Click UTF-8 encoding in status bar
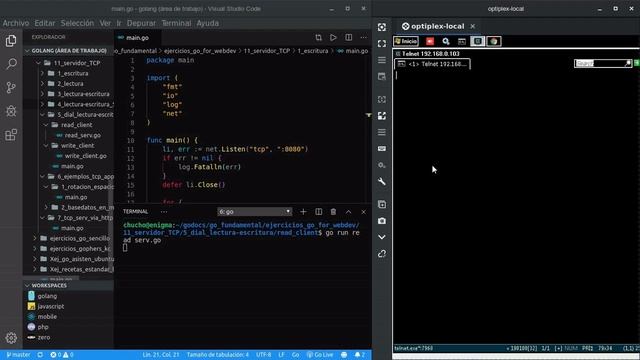 click(263, 355)
